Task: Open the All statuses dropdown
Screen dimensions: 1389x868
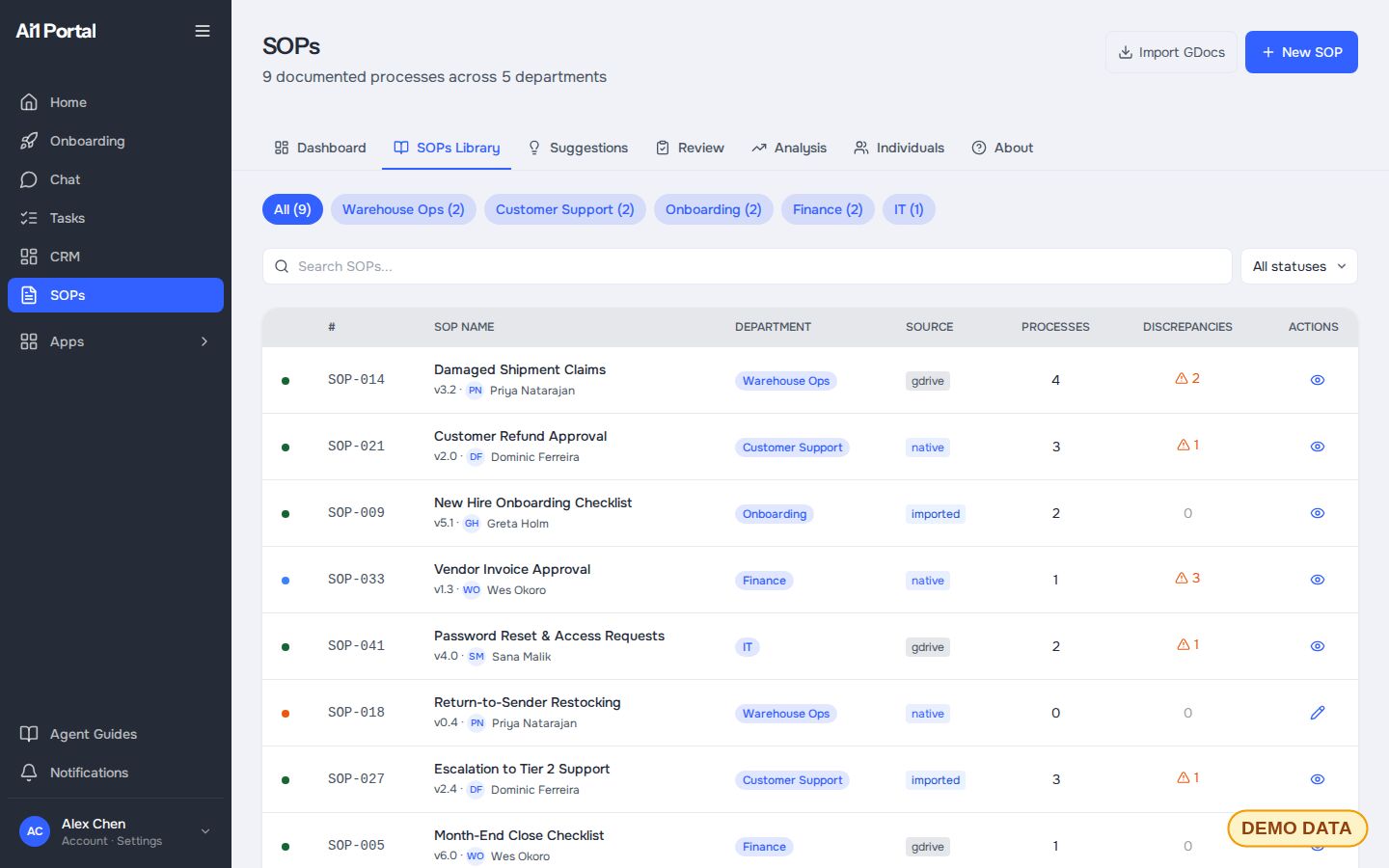Action: tap(1299, 266)
